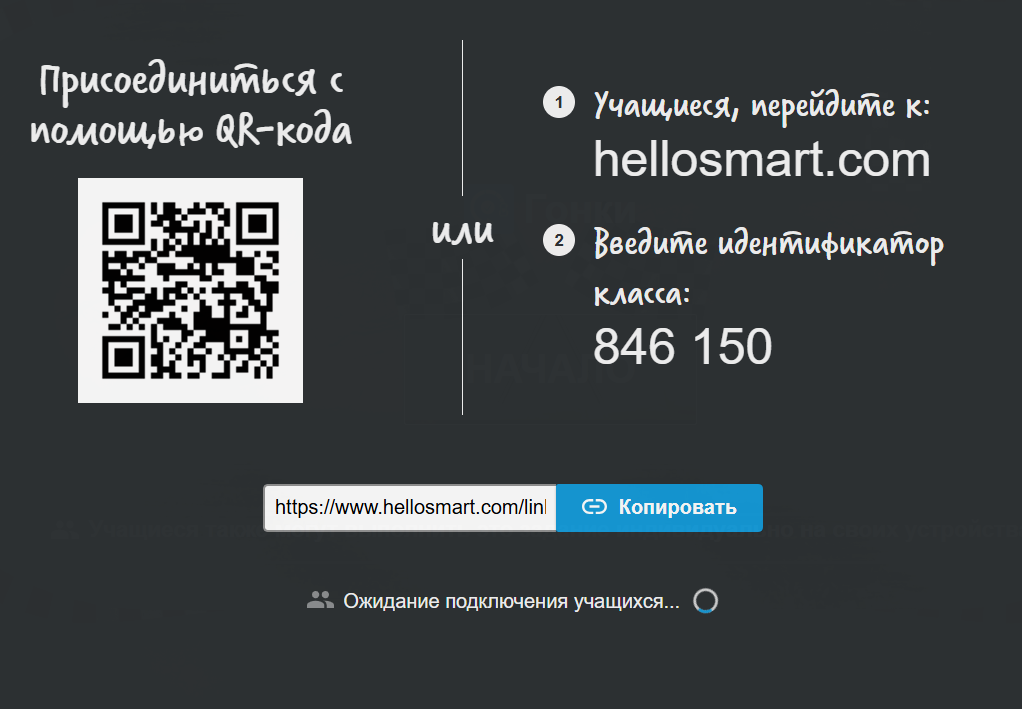Click the QR code's top-left finder square
This screenshot has height=709, width=1022.
click(x=124, y=224)
